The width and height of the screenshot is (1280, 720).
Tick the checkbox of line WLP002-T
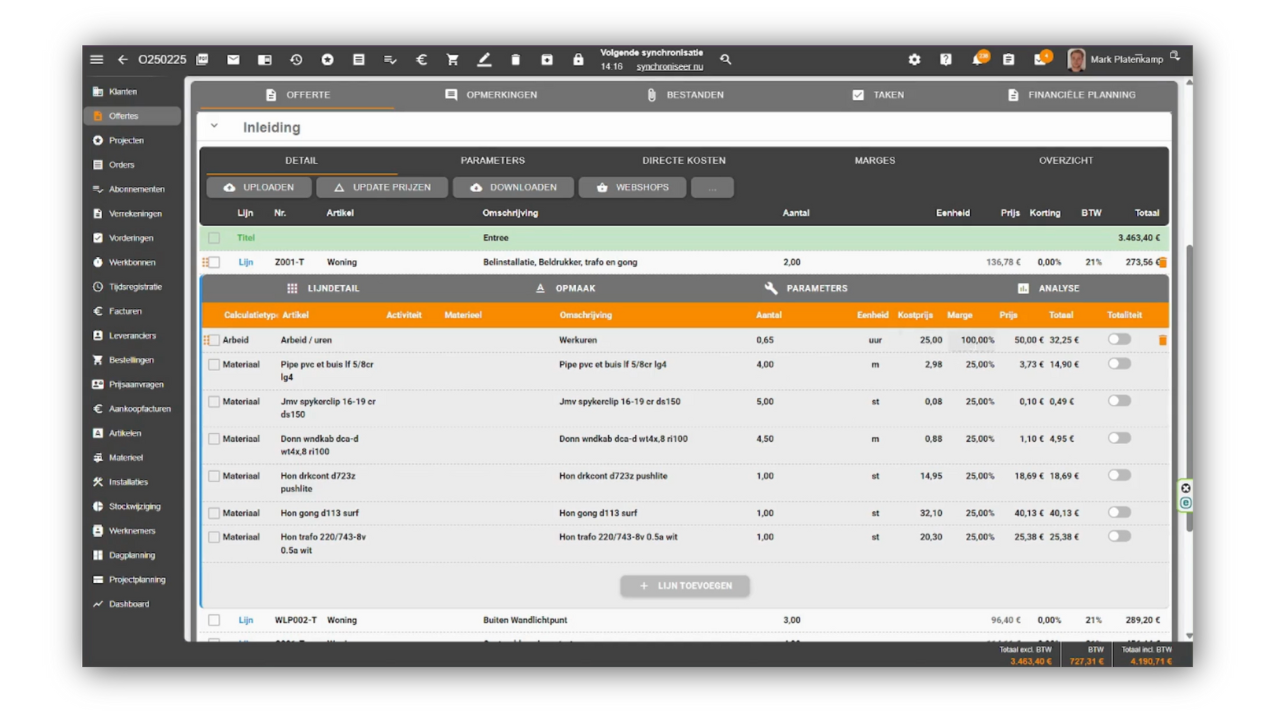(214, 620)
